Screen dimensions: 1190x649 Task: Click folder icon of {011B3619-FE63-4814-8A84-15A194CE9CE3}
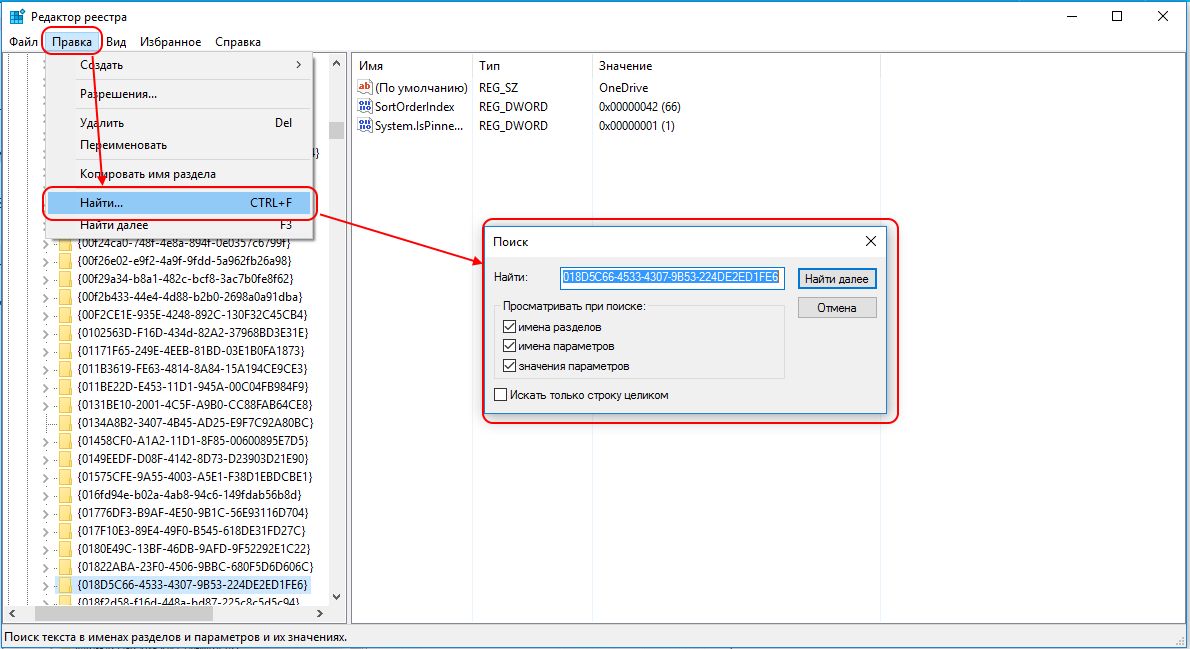coord(65,369)
